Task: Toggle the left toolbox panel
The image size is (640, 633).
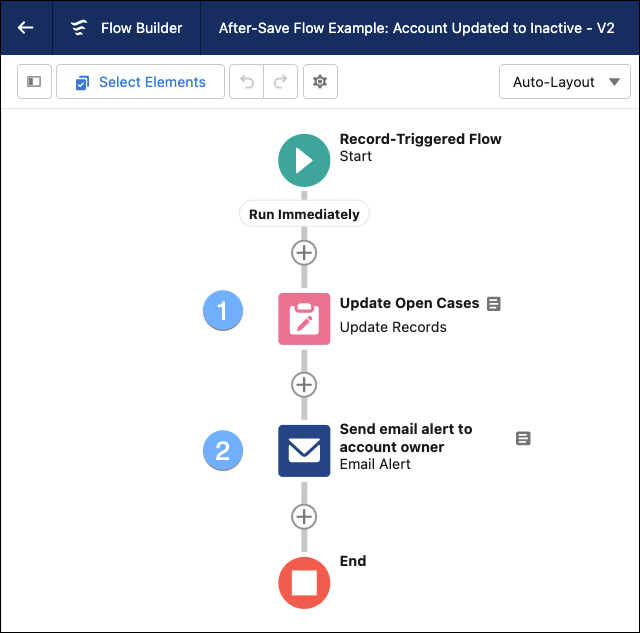Action: tap(34, 82)
